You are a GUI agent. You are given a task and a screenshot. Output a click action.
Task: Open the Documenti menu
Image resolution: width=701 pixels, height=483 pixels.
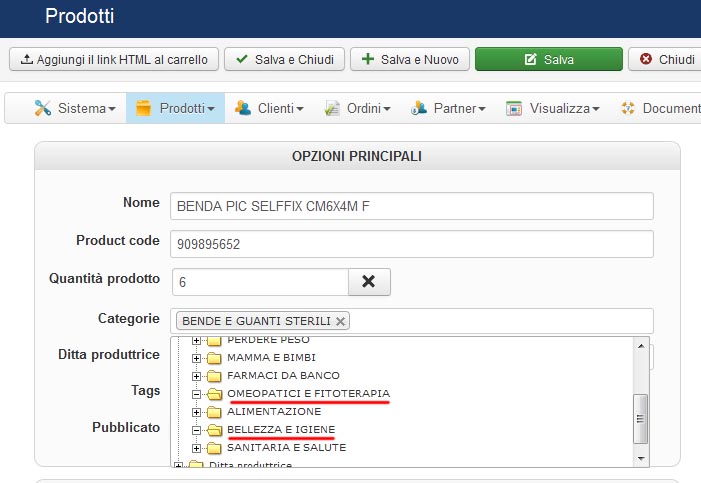coord(661,108)
